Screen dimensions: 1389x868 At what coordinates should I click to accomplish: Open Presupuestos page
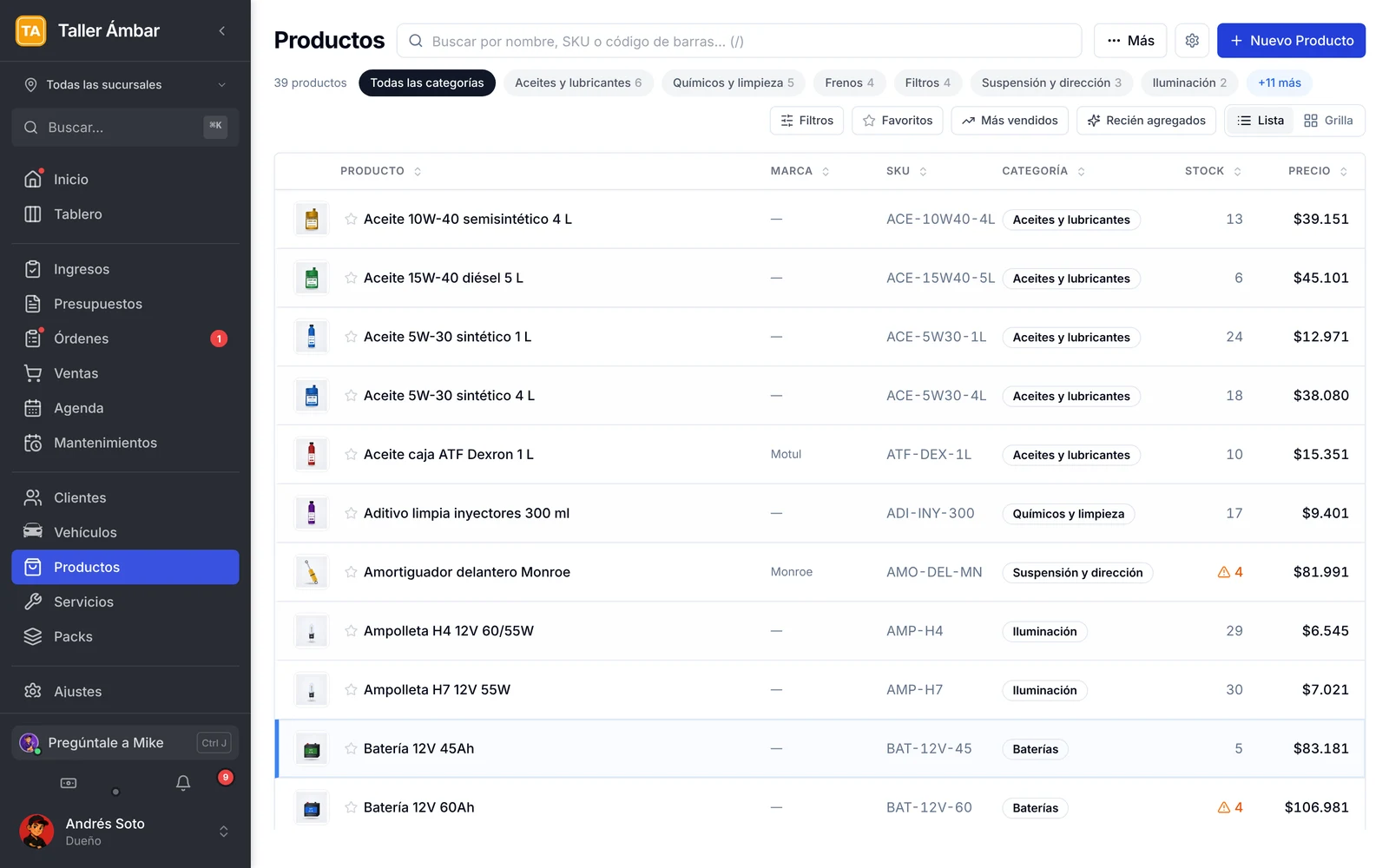[125, 304]
